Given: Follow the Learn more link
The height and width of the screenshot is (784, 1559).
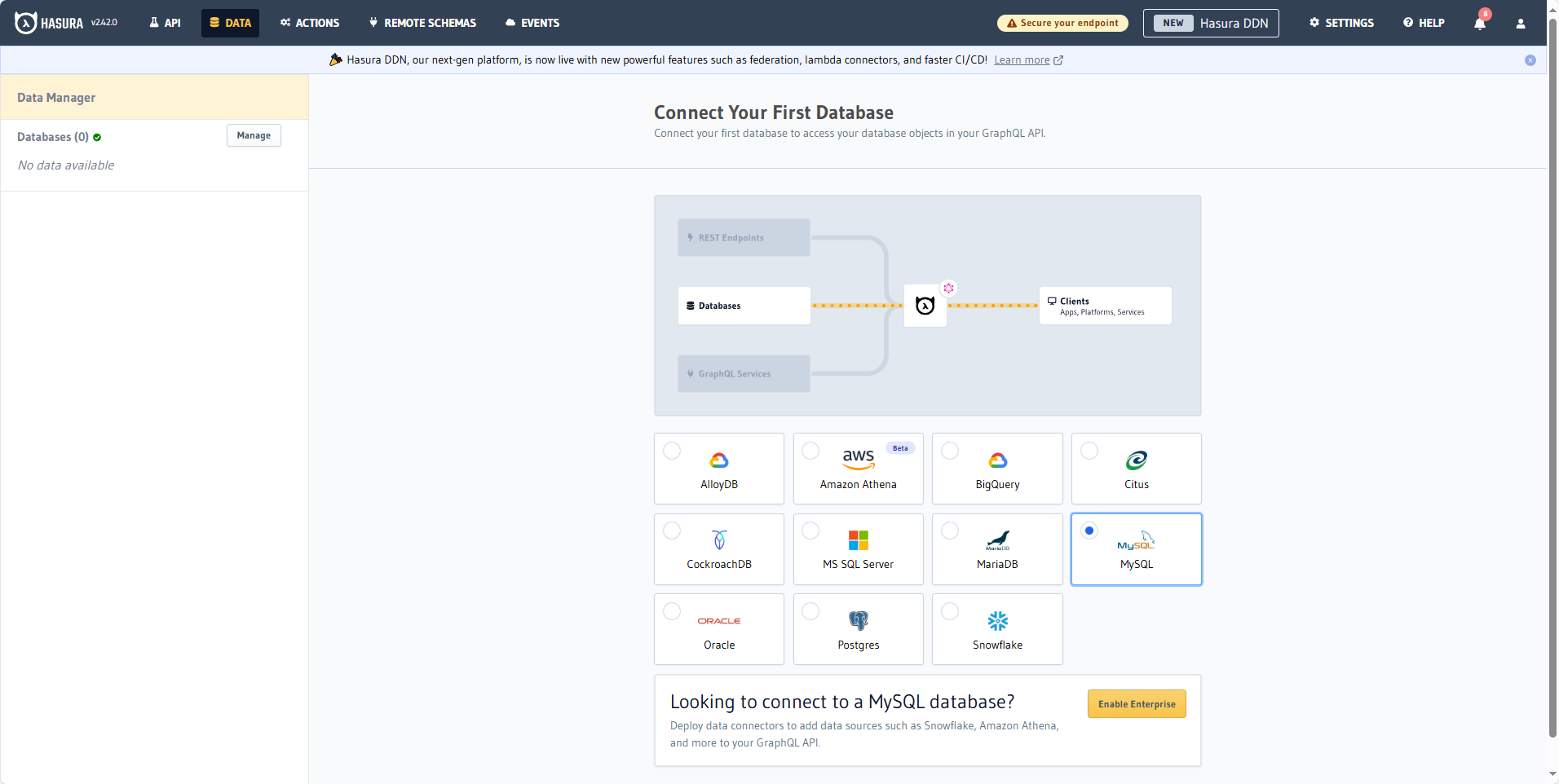Looking at the screenshot, I should coord(1022,60).
